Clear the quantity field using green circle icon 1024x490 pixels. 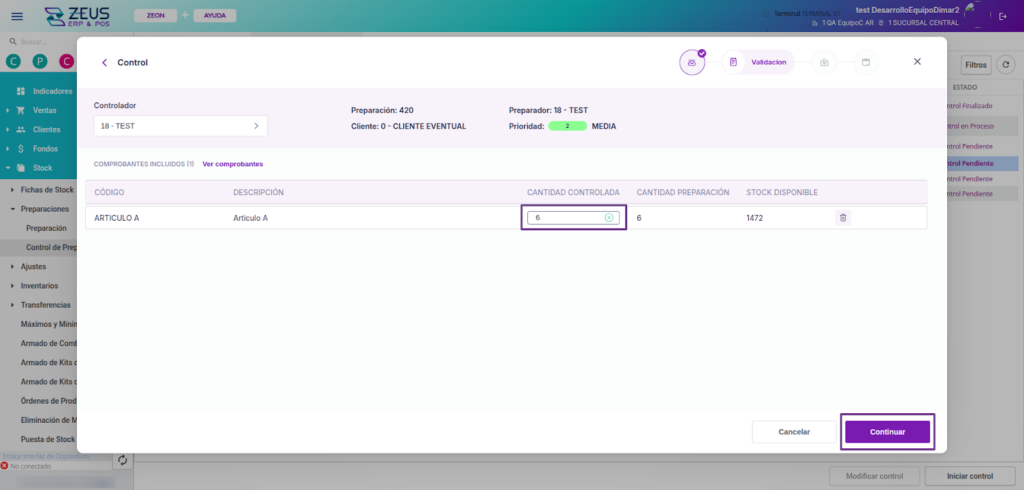609,218
